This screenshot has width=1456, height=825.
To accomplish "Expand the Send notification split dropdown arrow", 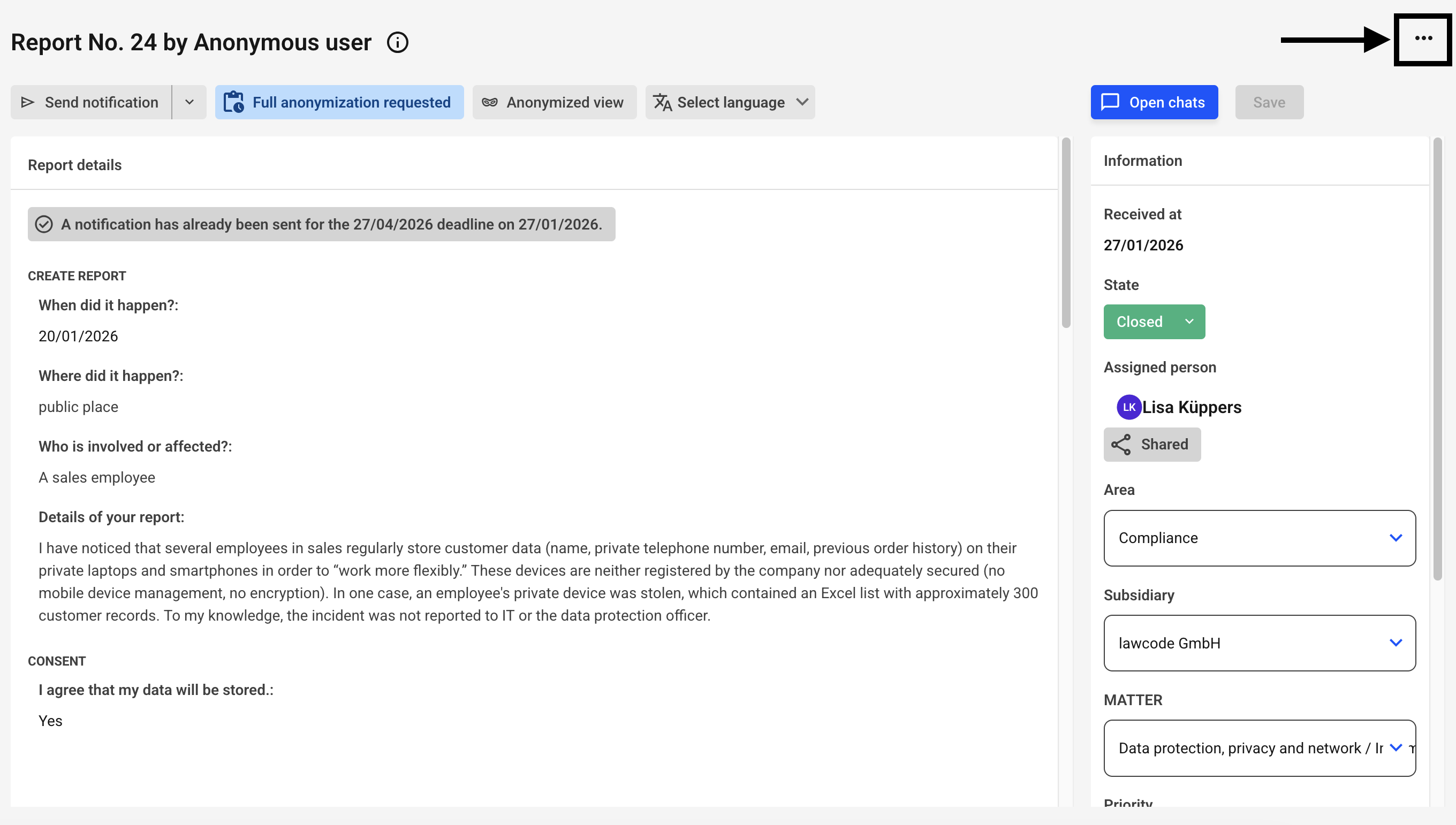I will point(189,103).
